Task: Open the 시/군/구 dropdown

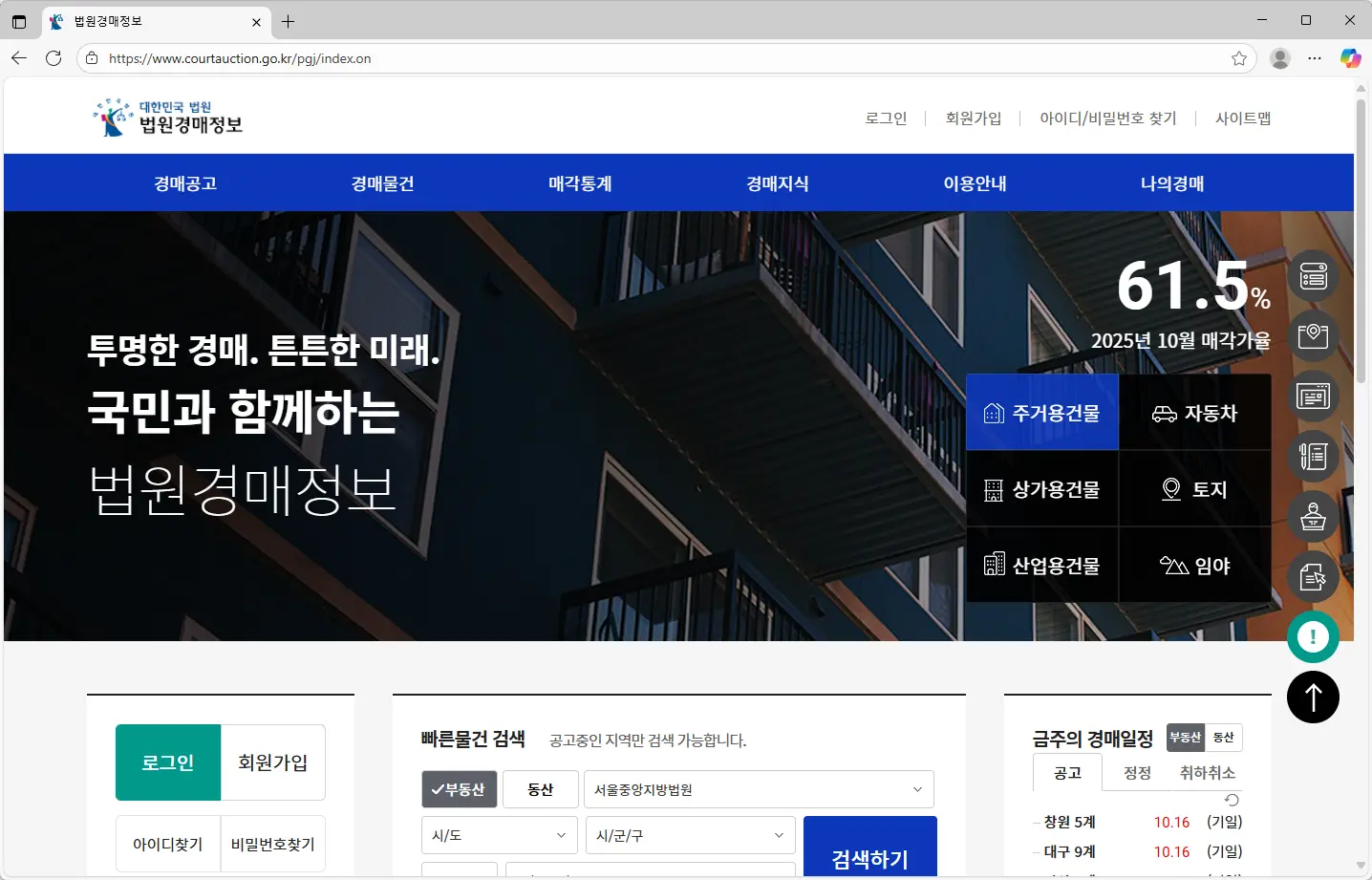Action: [690, 835]
